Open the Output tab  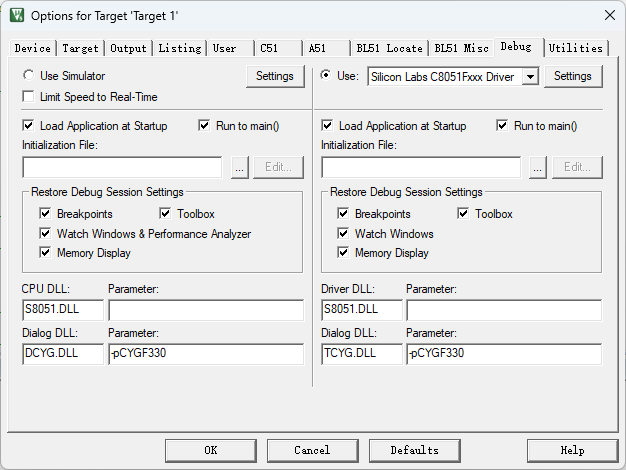pos(128,48)
